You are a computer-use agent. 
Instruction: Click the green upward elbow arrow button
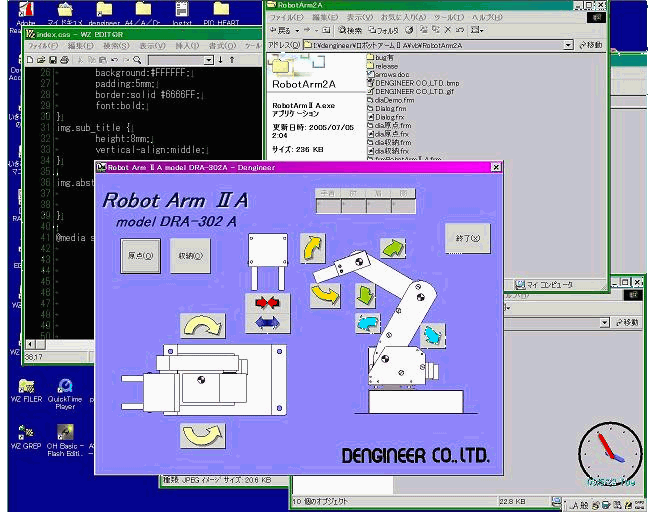[x=393, y=248]
